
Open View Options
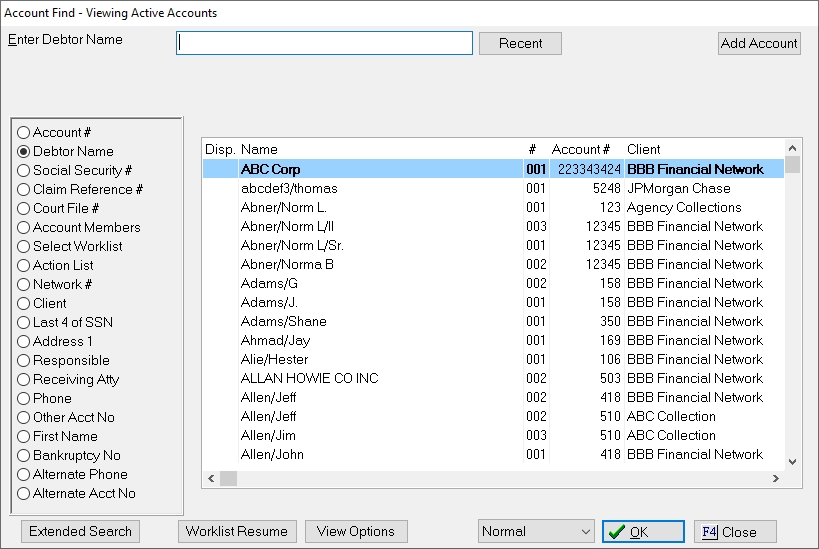(x=355, y=532)
